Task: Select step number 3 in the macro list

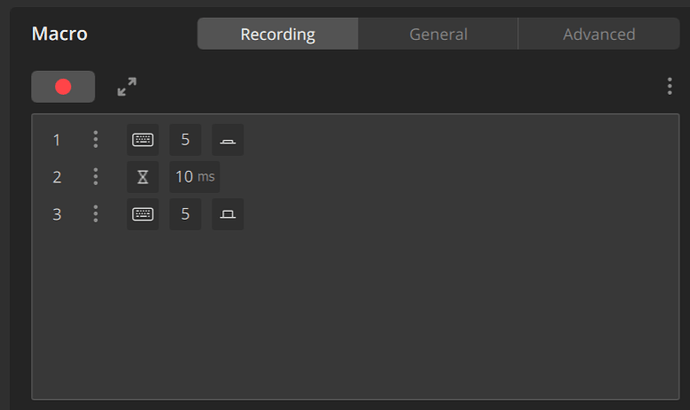Action: [57, 215]
